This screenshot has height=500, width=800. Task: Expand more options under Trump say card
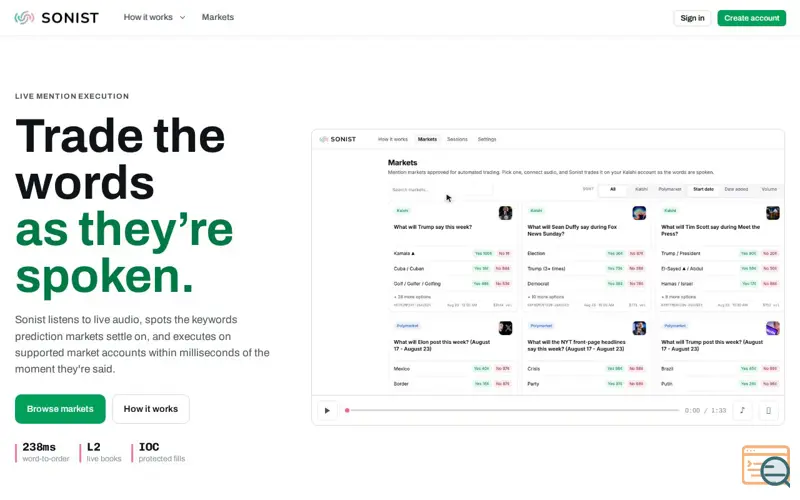coord(412,297)
